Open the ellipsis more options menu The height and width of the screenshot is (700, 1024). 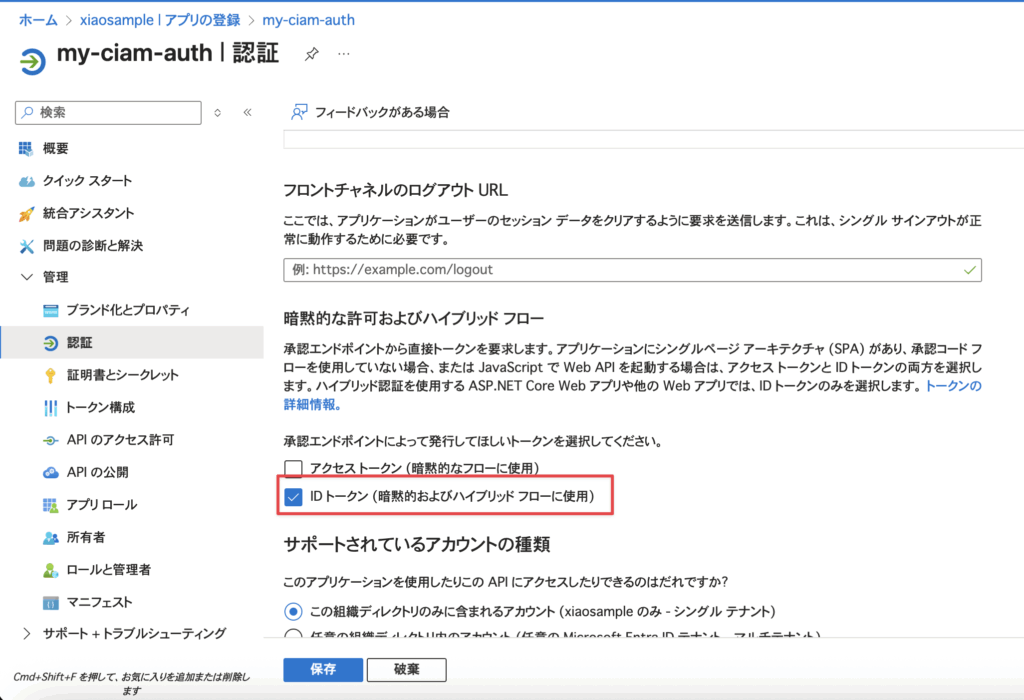[344, 54]
